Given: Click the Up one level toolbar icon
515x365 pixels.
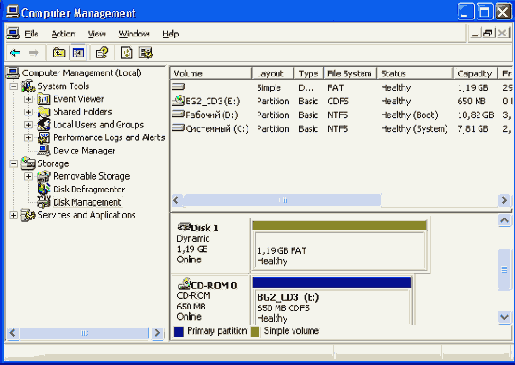Looking at the screenshot, I should [x=59, y=53].
